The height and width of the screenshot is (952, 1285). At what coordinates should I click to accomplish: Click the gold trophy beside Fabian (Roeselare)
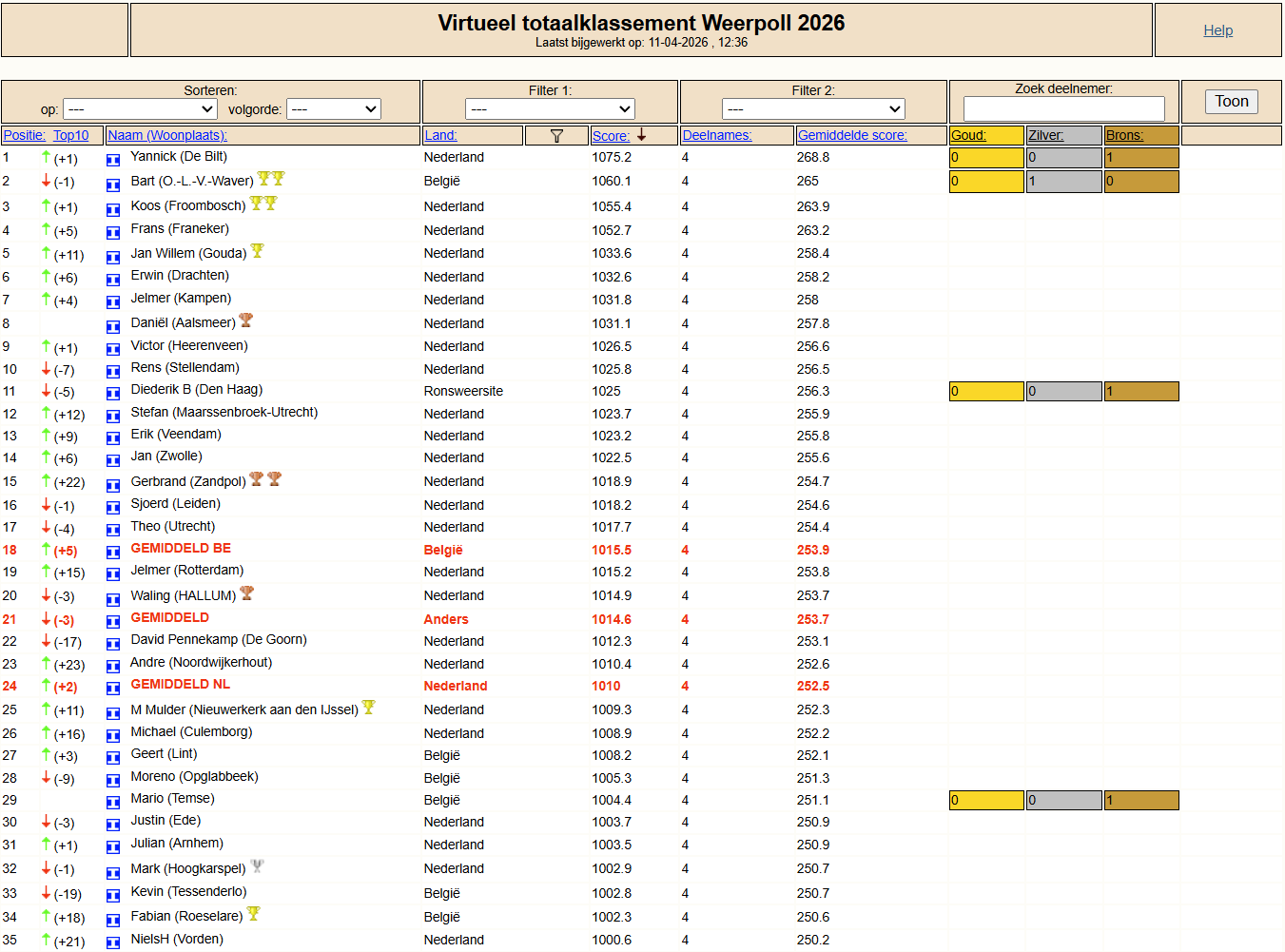click(x=254, y=914)
